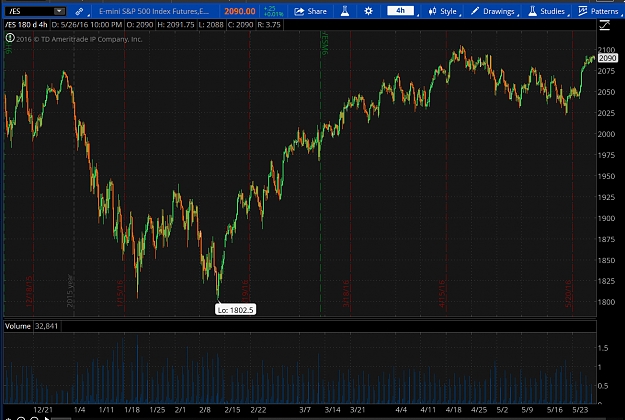Click the Share button
Viewport: 625px width, 420px height.
click(x=311, y=11)
